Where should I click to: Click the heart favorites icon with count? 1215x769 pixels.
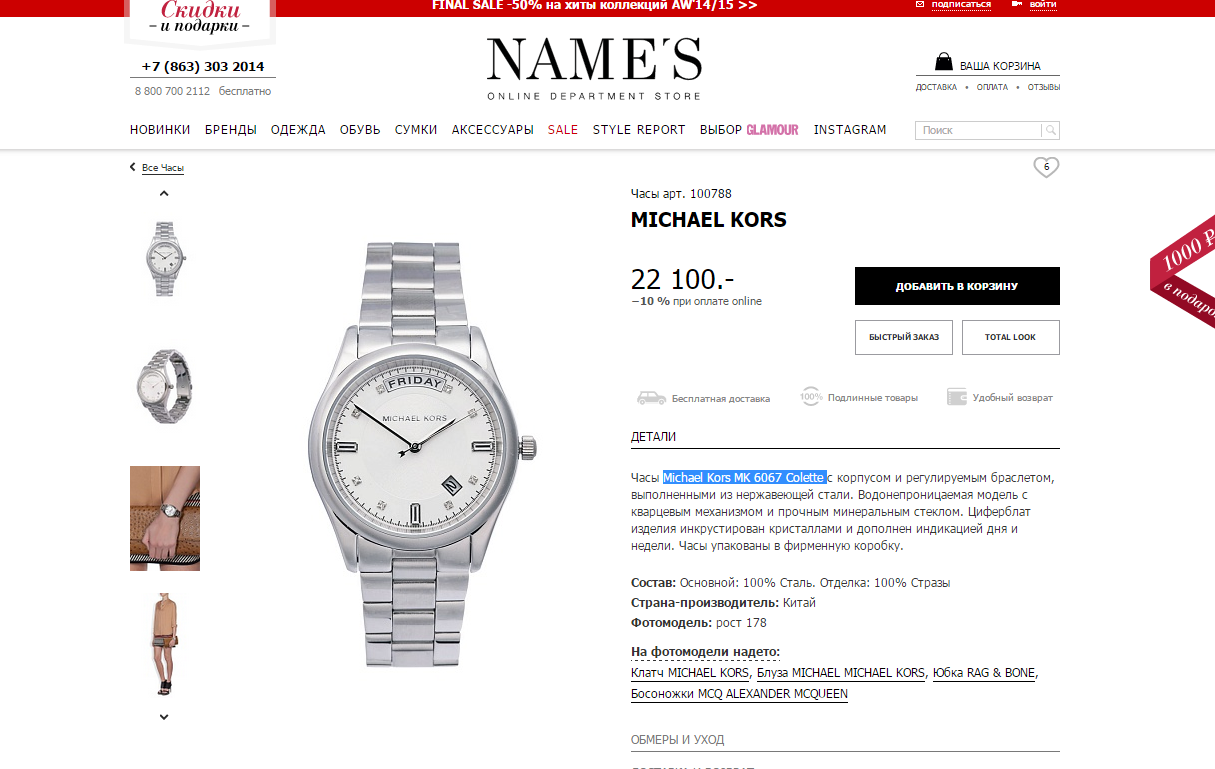[1046, 168]
